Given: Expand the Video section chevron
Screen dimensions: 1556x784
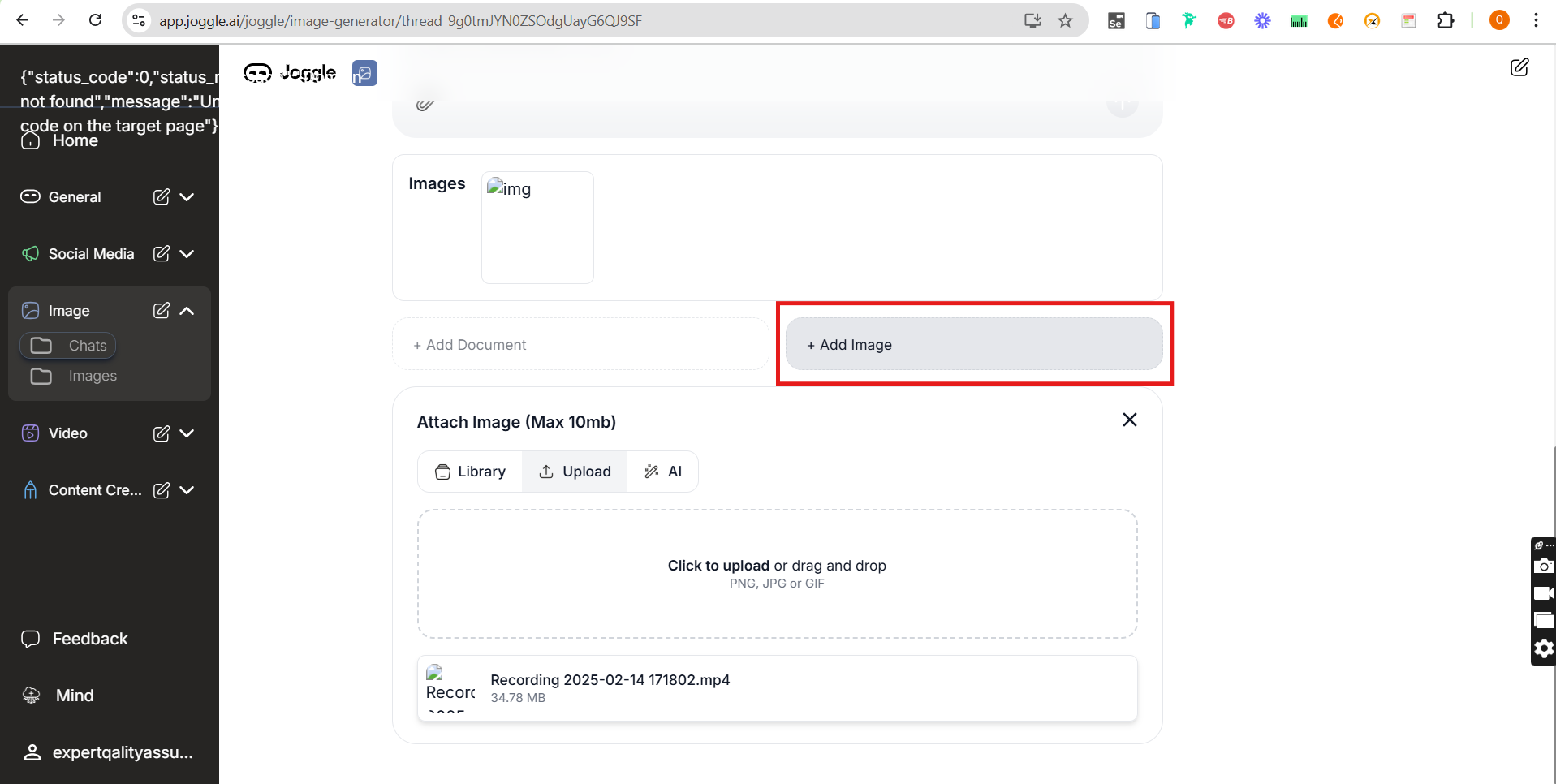Looking at the screenshot, I should coord(187,433).
